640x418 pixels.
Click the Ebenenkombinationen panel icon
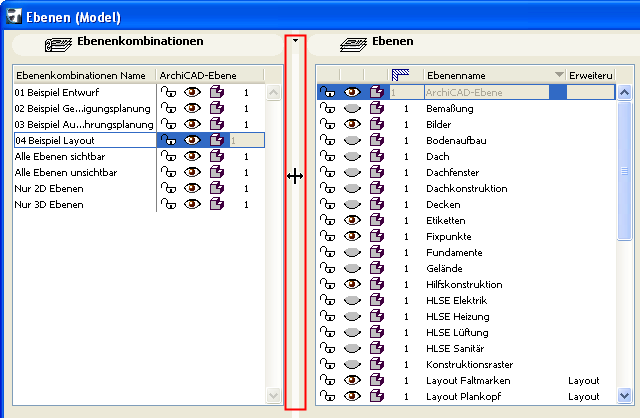(x=58, y=44)
